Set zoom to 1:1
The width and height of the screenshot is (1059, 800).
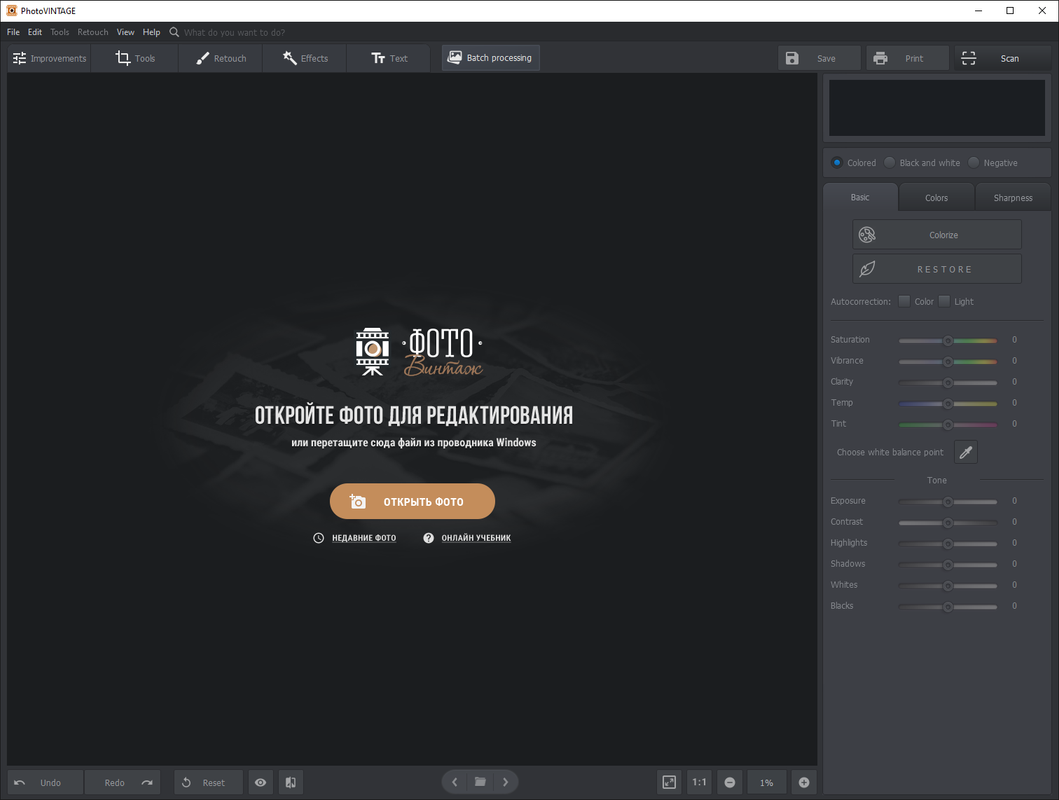[x=699, y=782]
